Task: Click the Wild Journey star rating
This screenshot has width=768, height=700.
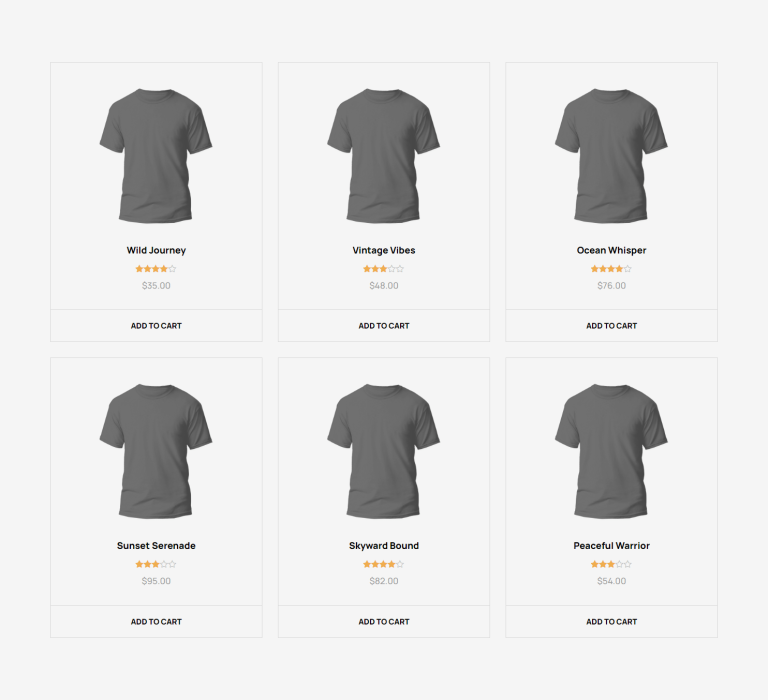Action: click(x=156, y=268)
